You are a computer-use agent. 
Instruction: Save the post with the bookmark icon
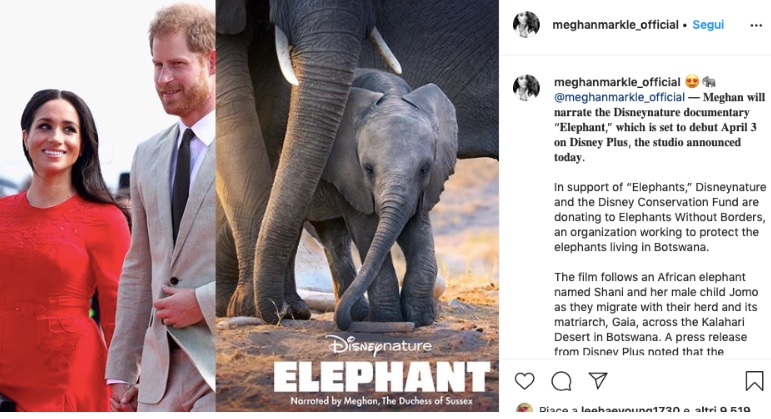754,381
